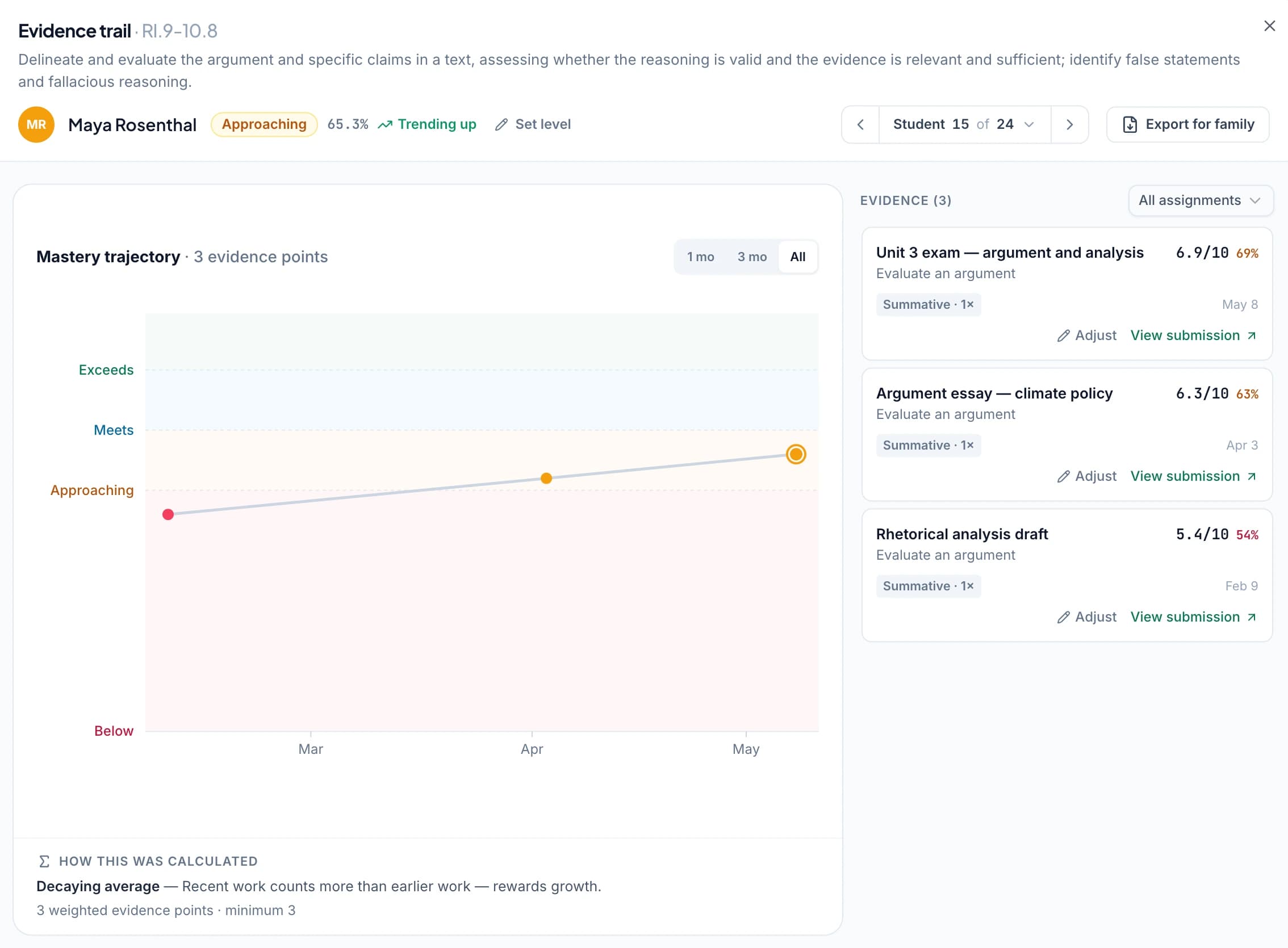Viewport: 1288px width, 948px height.
Task: Click the Set level button
Action: [x=532, y=124]
